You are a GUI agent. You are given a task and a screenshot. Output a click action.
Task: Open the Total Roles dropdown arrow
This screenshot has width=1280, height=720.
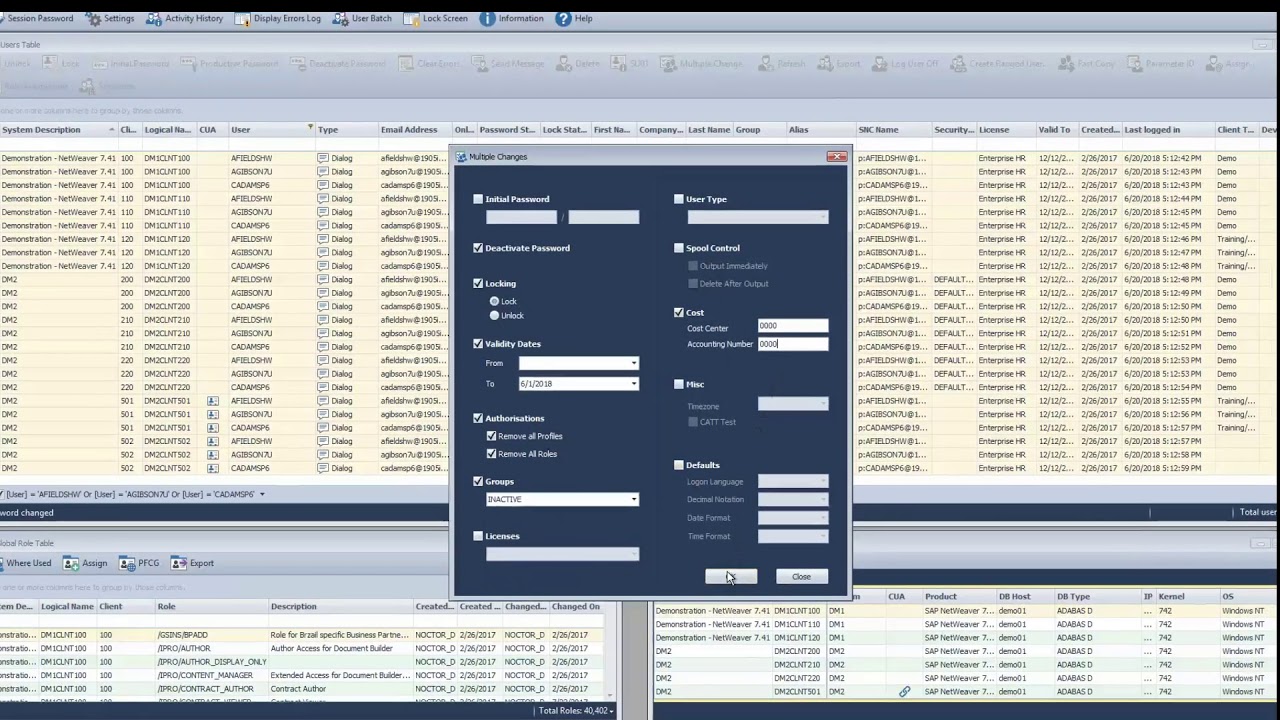610,711
